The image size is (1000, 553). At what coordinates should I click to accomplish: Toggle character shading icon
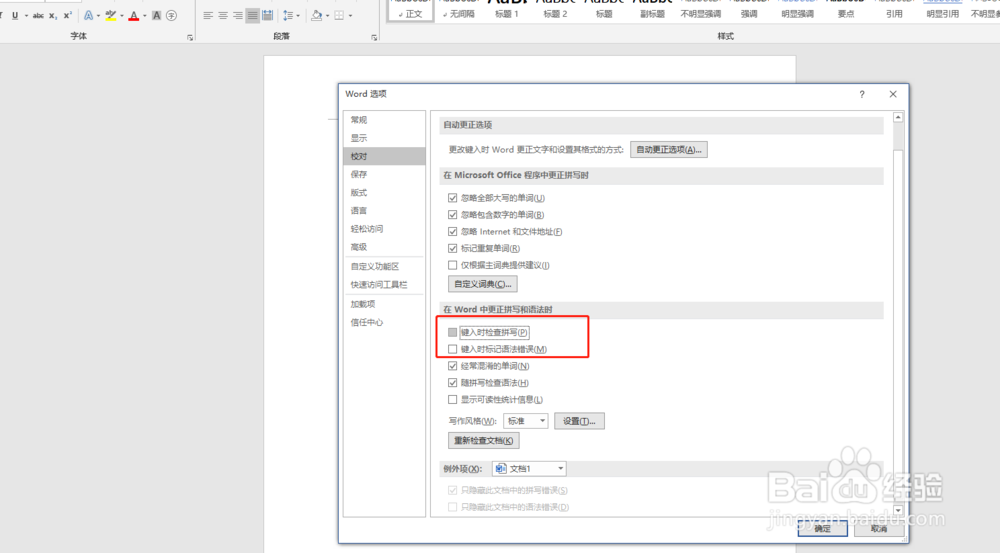point(156,15)
